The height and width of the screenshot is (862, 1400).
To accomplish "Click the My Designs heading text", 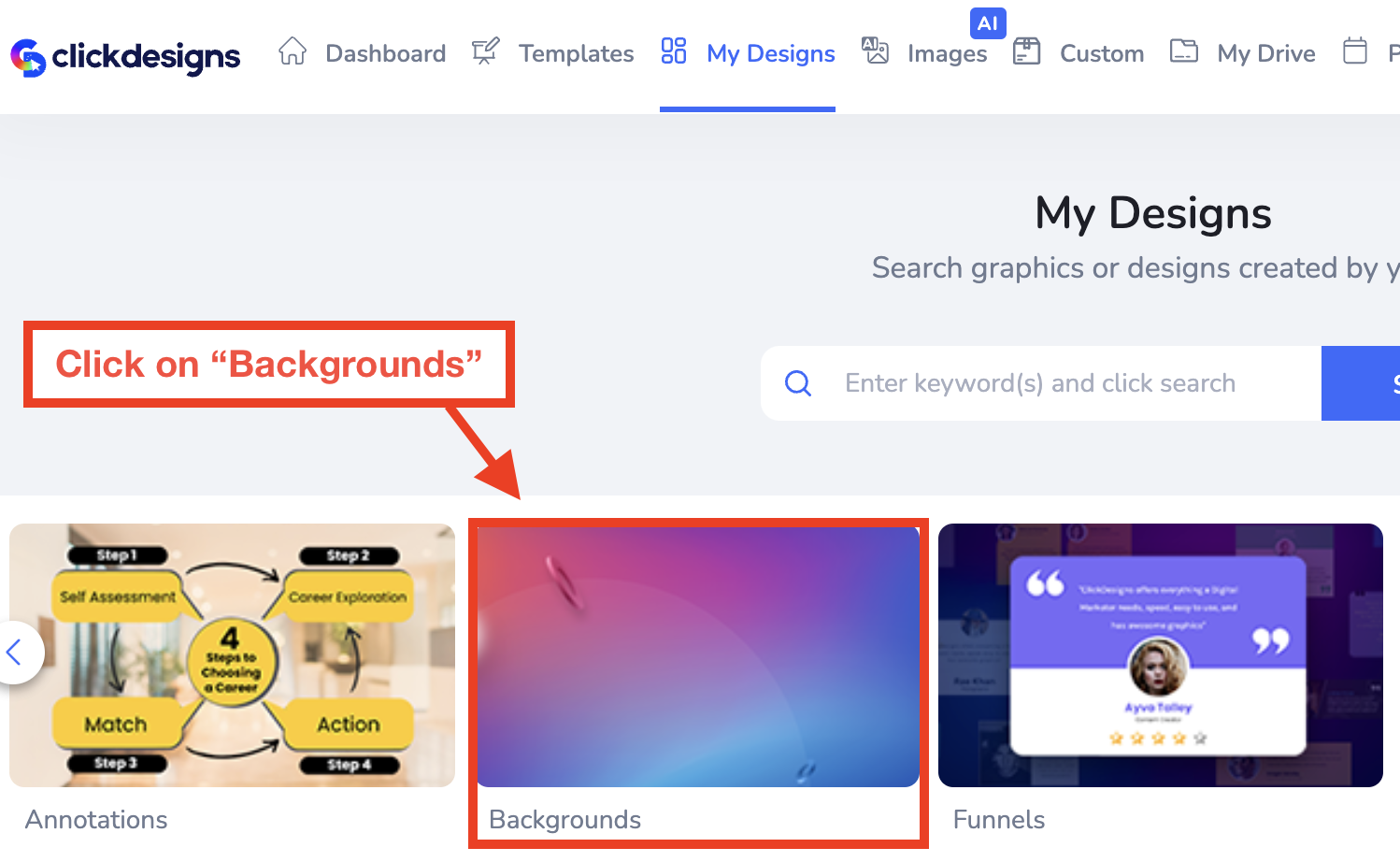I will tap(1153, 213).
